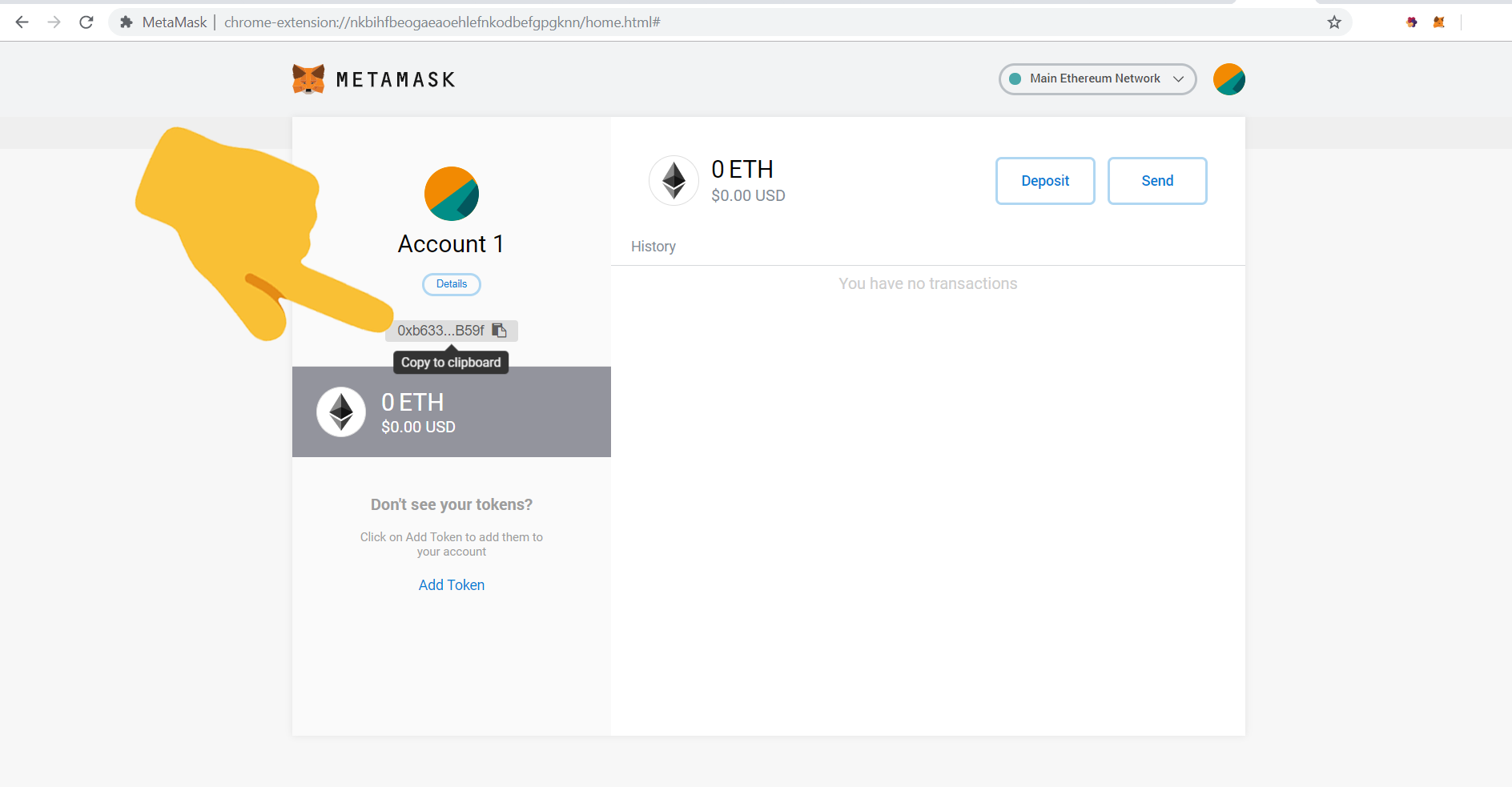Screen dimensions: 1512x787
Task: Click the METAMASK wordmark
Action: pos(396,80)
